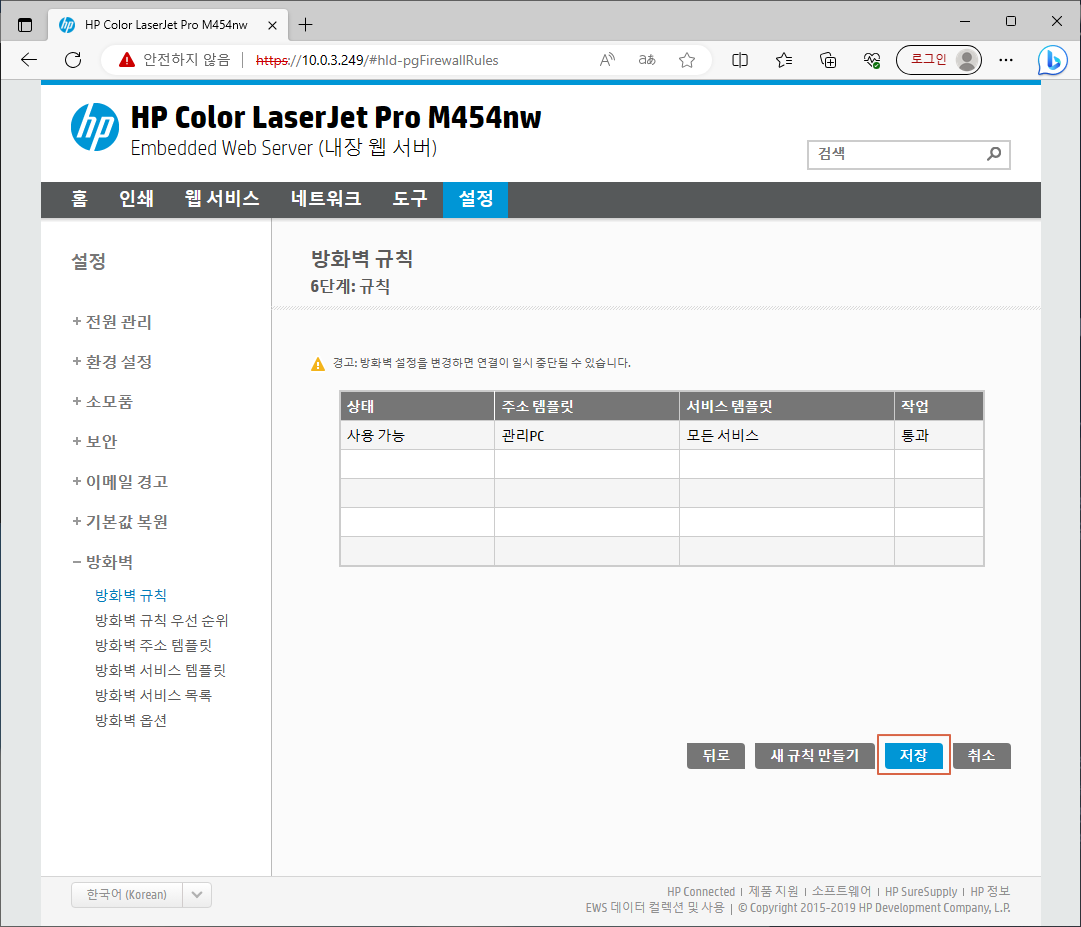
Task: Open split screen icon
Action: [x=740, y=60]
